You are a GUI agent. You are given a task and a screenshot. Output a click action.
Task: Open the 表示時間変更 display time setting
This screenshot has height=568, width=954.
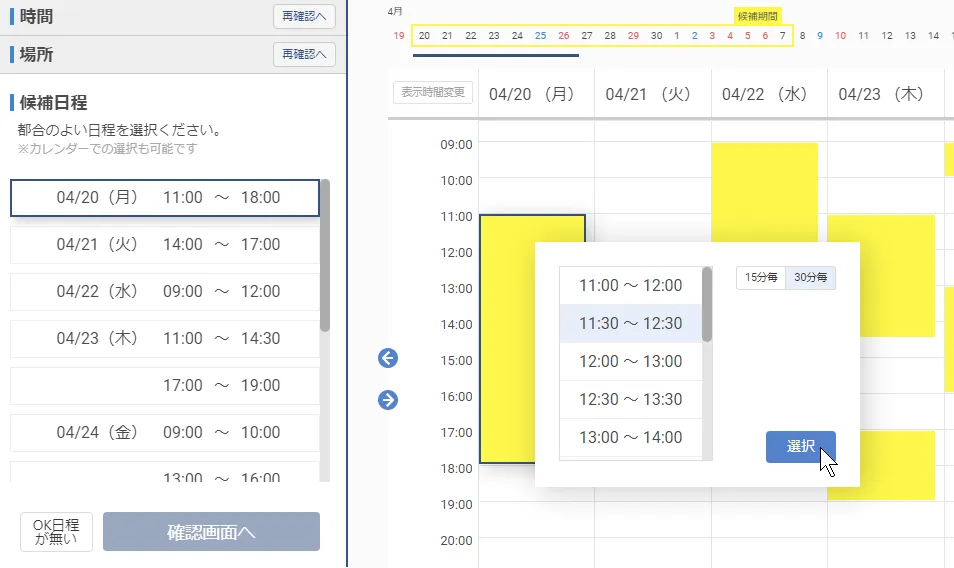[433, 93]
